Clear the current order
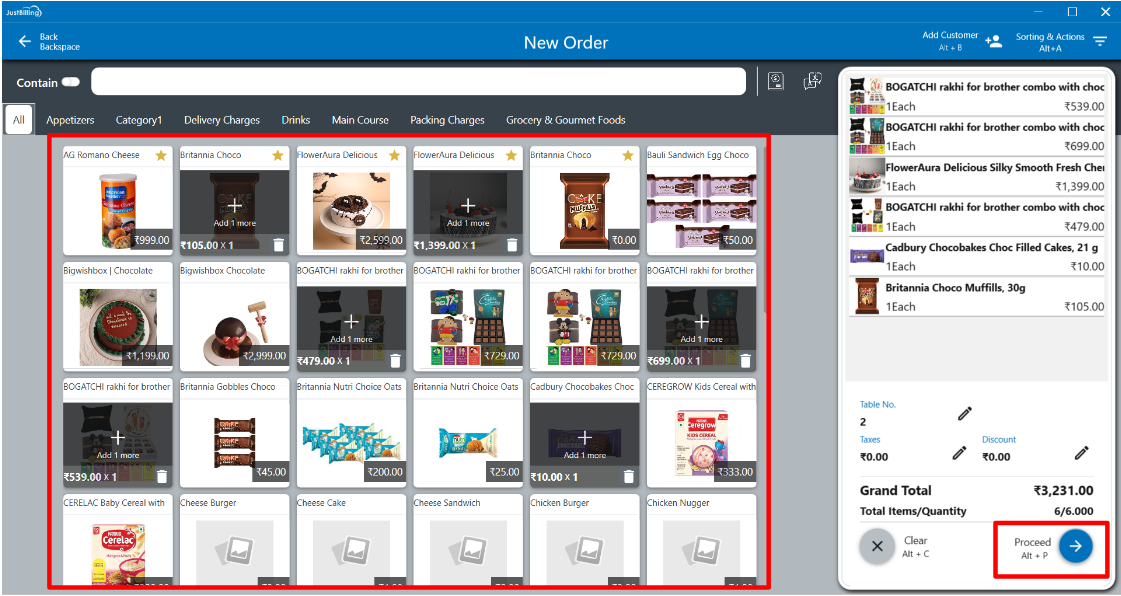The height and width of the screenshot is (596, 1121). (877, 546)
